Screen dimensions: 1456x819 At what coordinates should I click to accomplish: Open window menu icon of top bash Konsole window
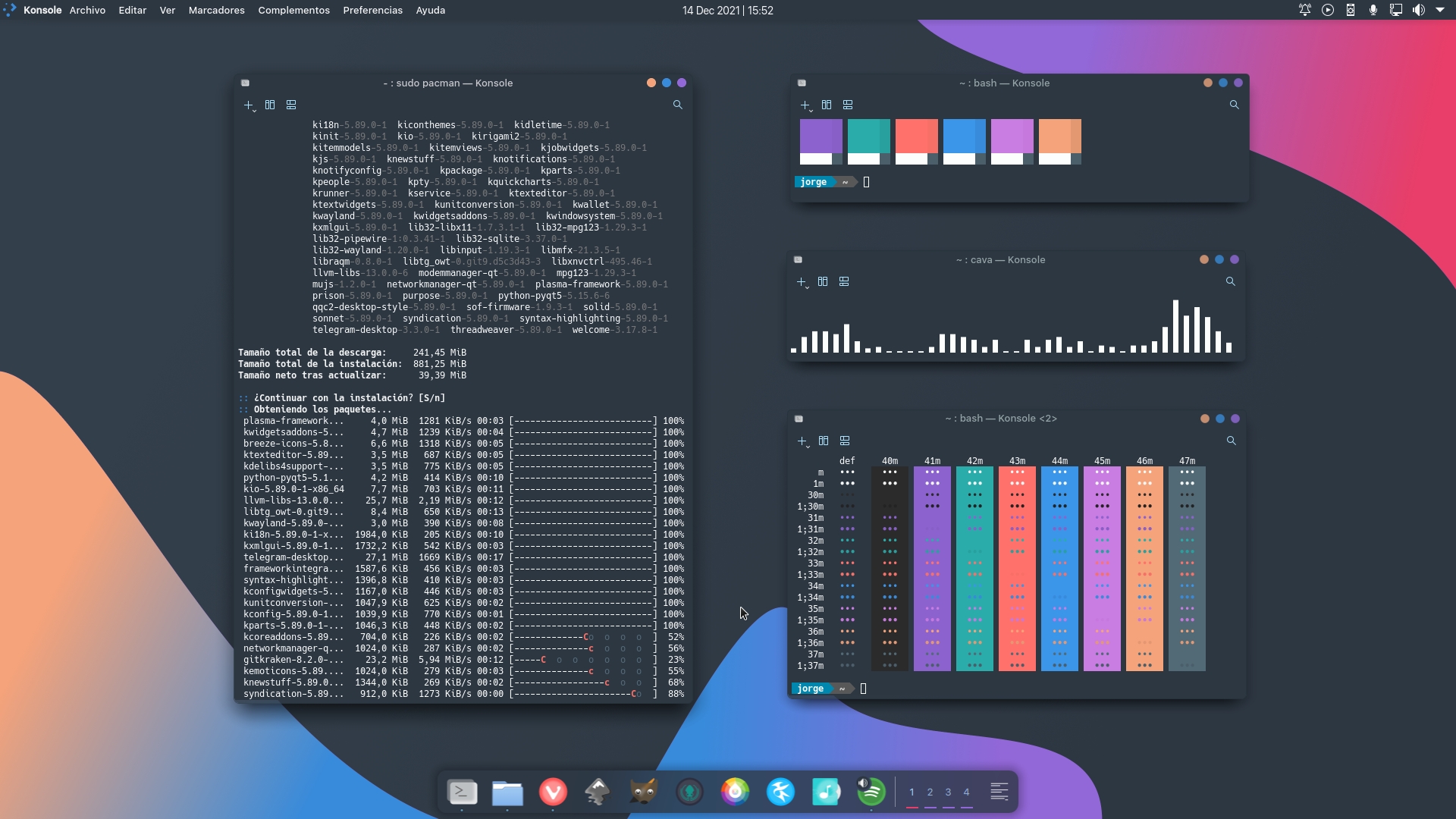802,83
